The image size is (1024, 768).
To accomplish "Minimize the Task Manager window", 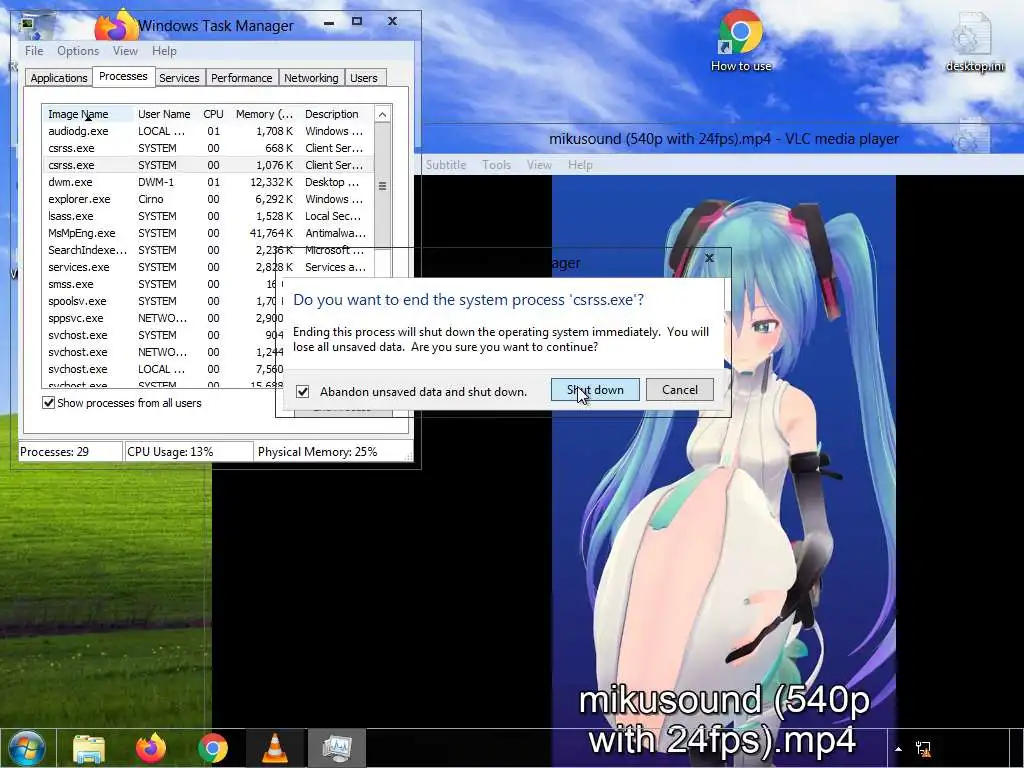I will pos(329,23).
